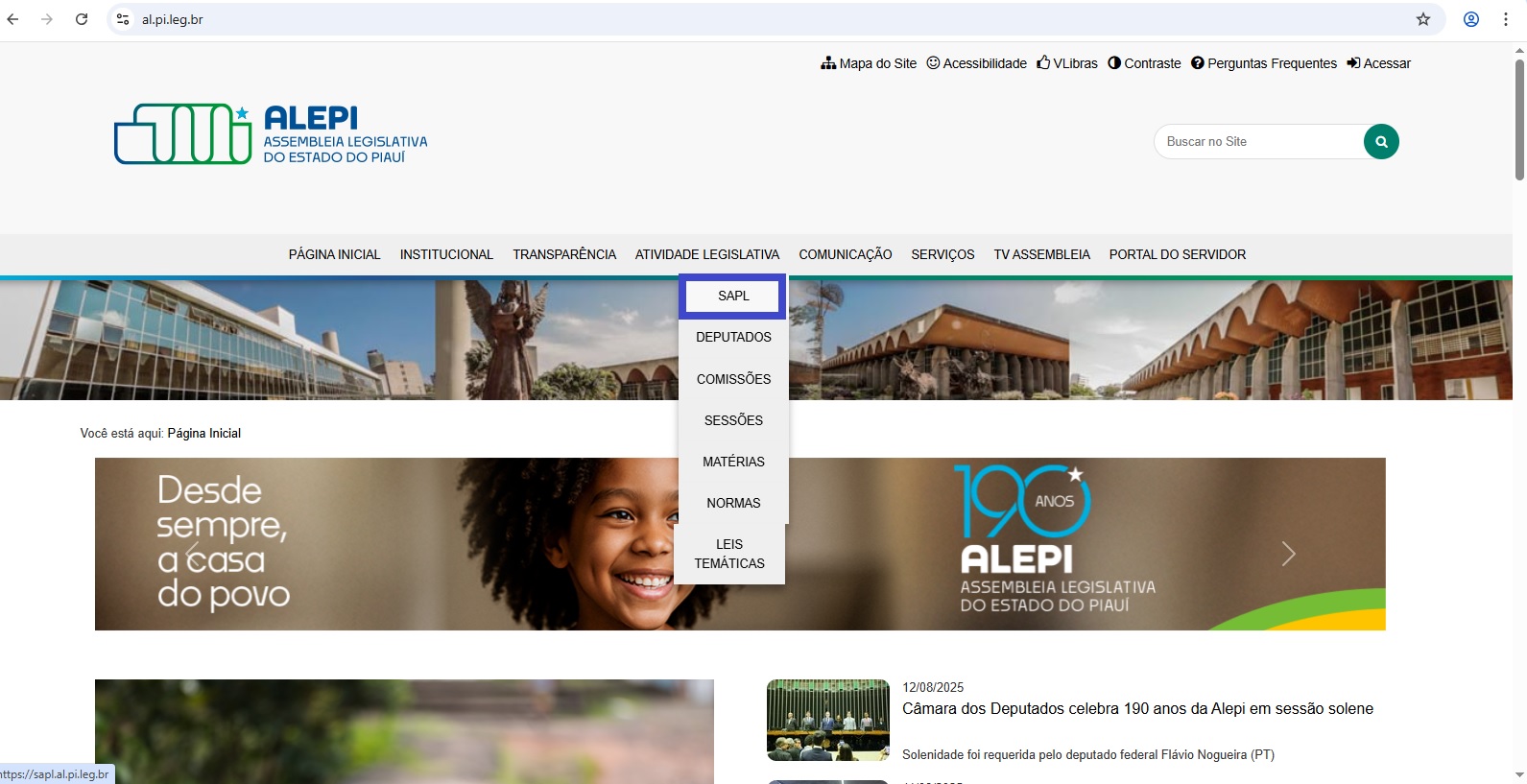1527x784 pixels.
Task: Click the ALEPI logo
Action: (x=271, y=134)
